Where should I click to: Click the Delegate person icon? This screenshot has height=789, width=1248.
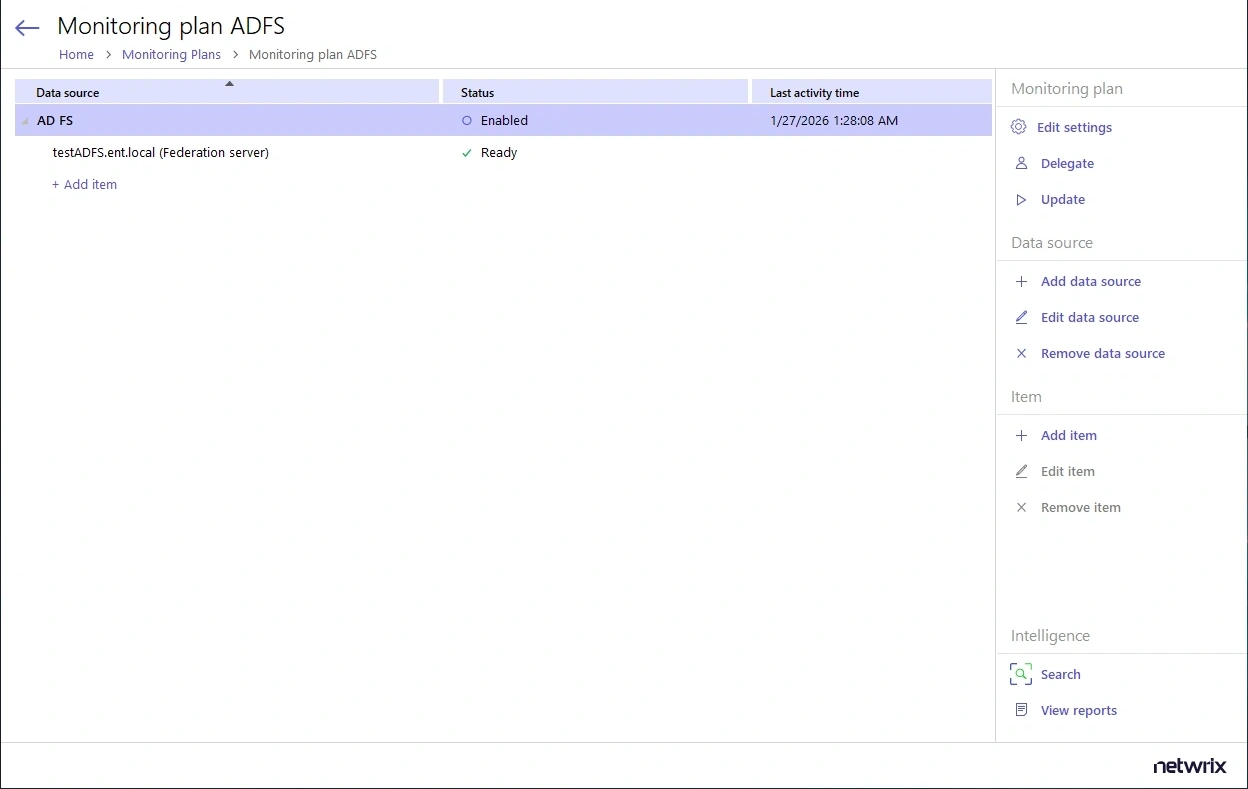point(1020,163)
